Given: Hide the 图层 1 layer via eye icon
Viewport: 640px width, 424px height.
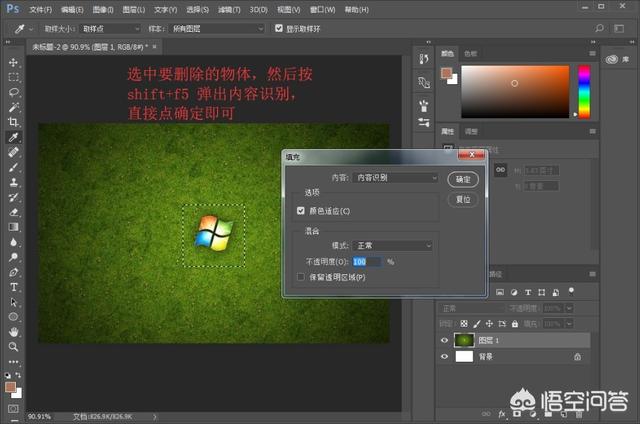Looking at the screenshot, I should point(445,340).
